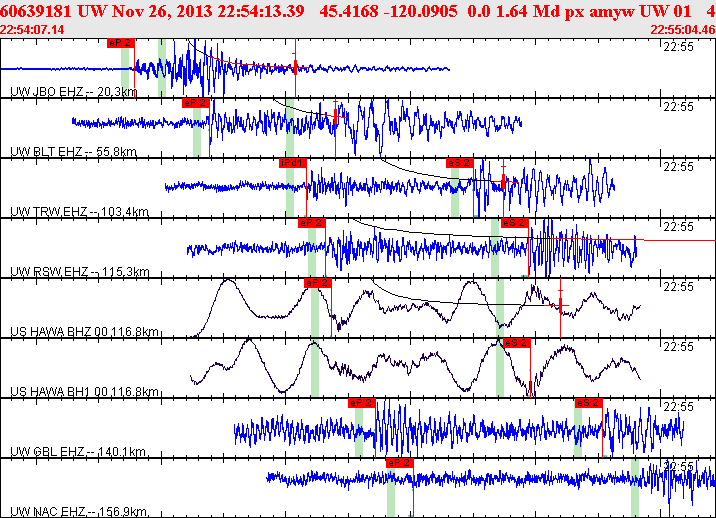Click the red coda duration cross on JBO trace

[295, 68]
